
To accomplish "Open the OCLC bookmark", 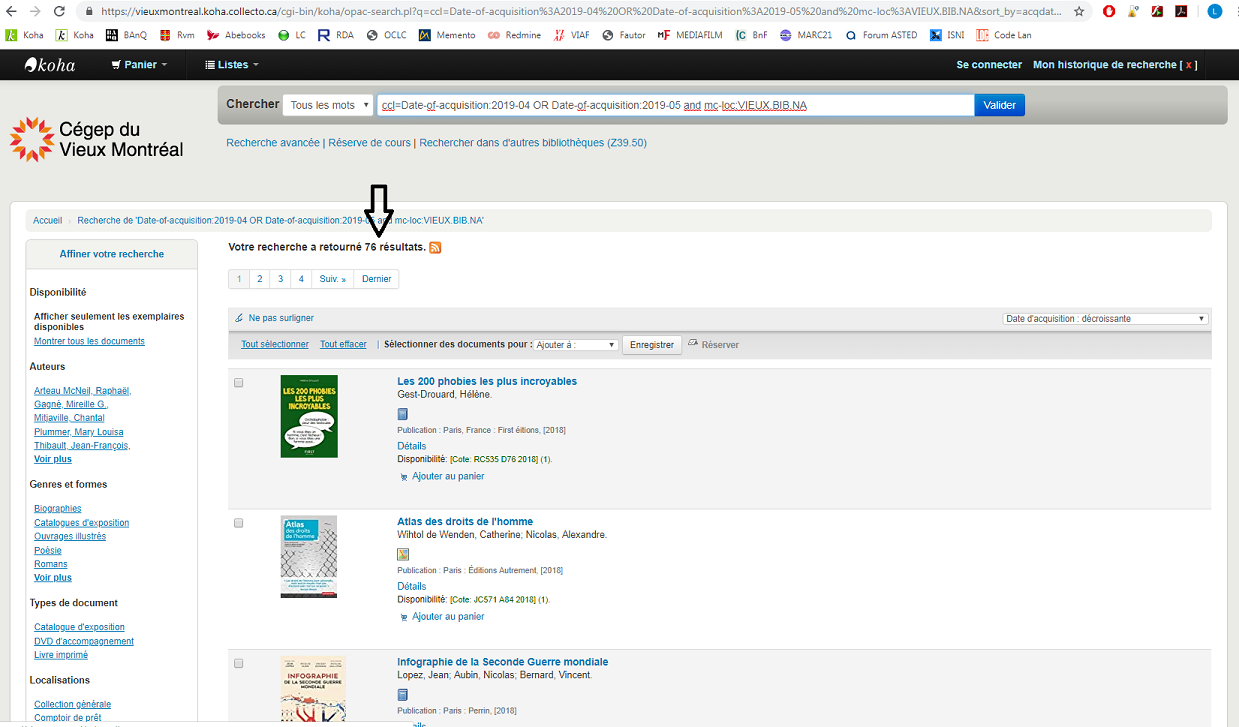I will click(x=386, y=35).
